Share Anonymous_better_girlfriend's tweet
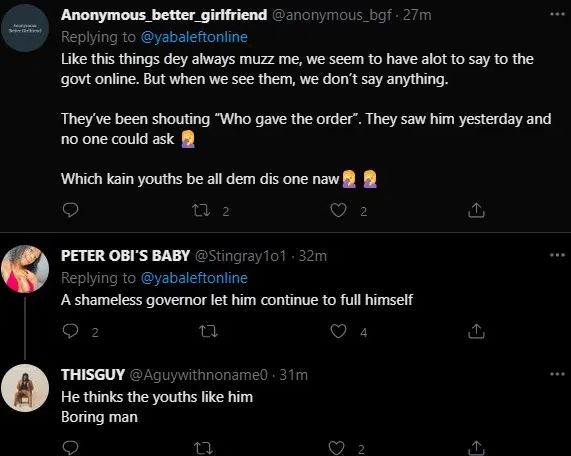571x456 pixels. click(x=476, y=210)
